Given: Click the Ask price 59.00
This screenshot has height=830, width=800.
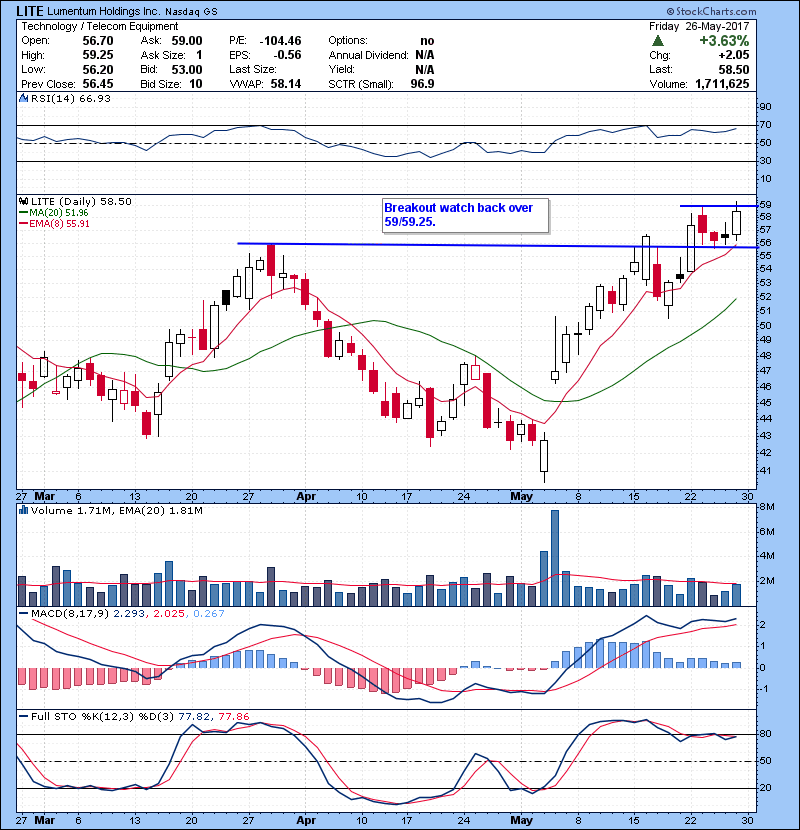Looking at the screenshot, I should click(x=187, y=41).
